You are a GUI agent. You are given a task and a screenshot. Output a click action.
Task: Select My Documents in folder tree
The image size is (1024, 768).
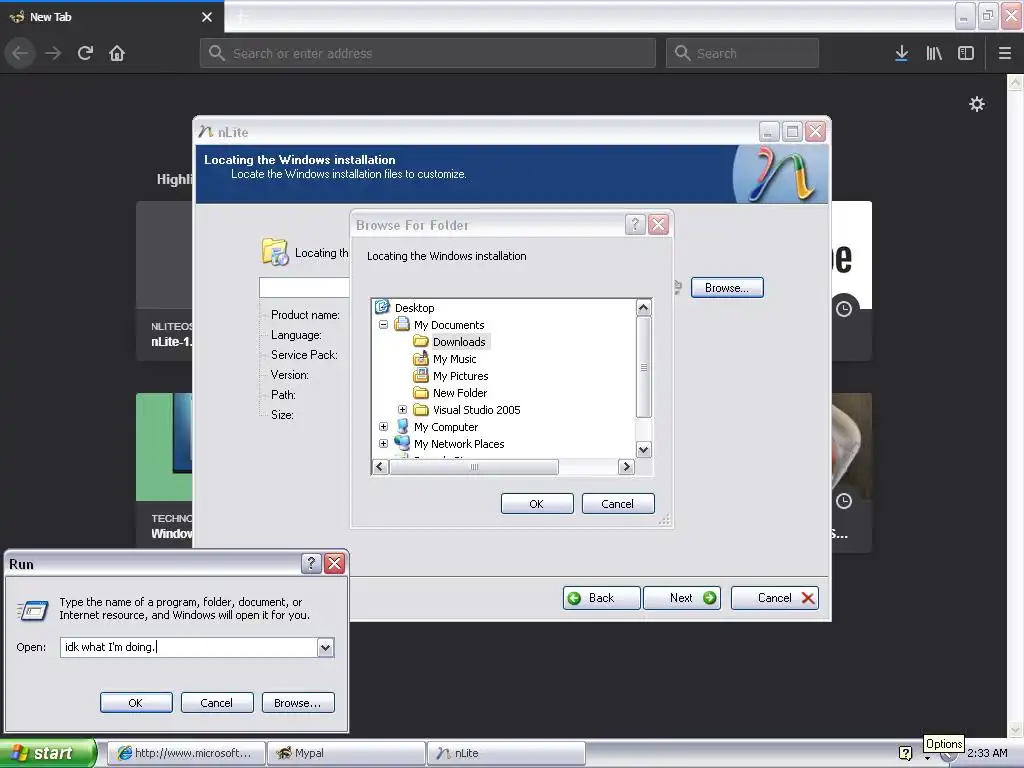[449, 325]
